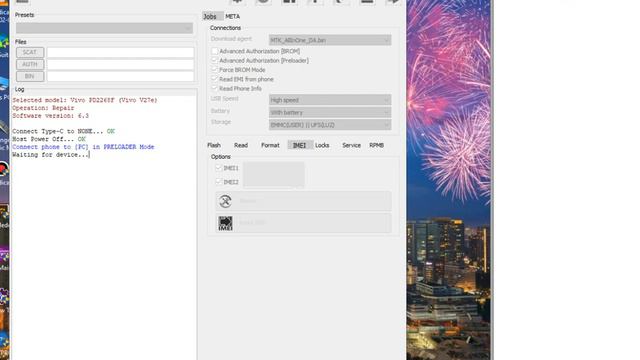Select the IMEI tab
640x360 pixels.
click(300, 145)
